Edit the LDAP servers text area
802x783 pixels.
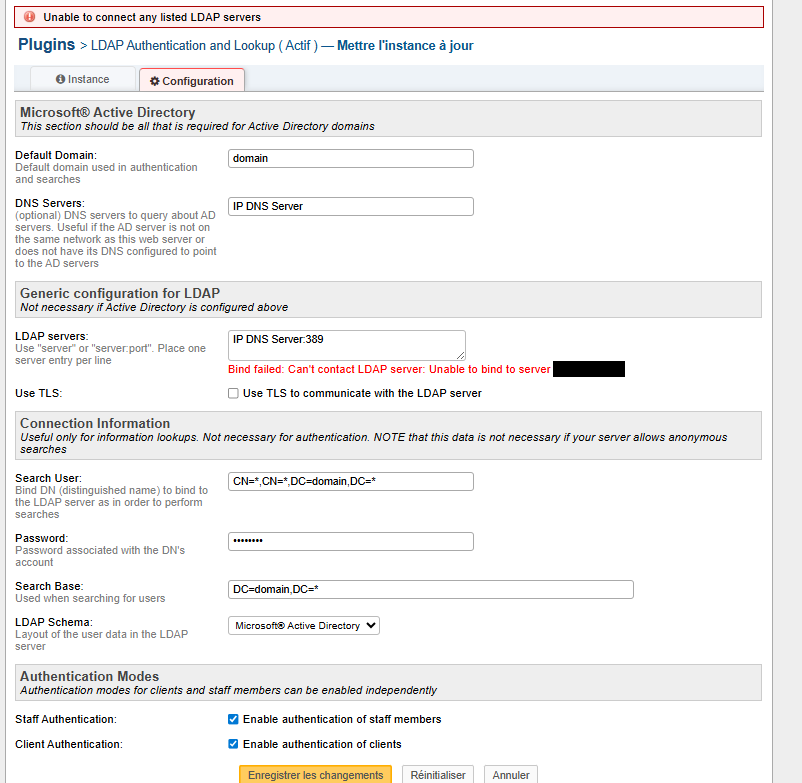click(x=346, y=345)
